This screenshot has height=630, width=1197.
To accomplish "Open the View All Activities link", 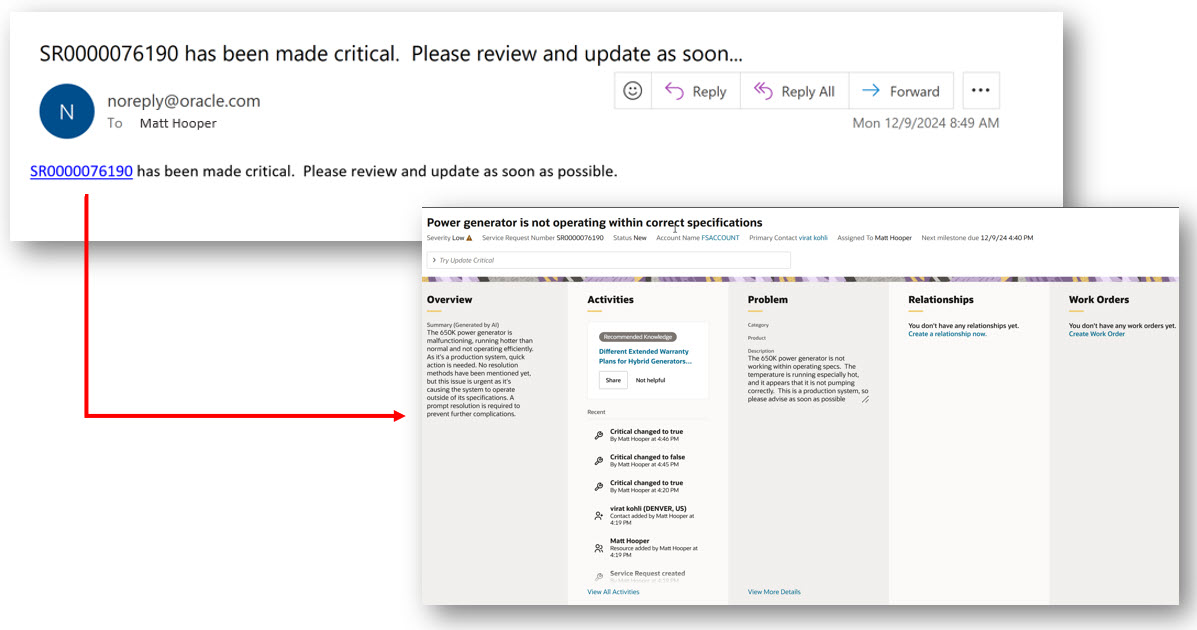I will pos(613,592).
